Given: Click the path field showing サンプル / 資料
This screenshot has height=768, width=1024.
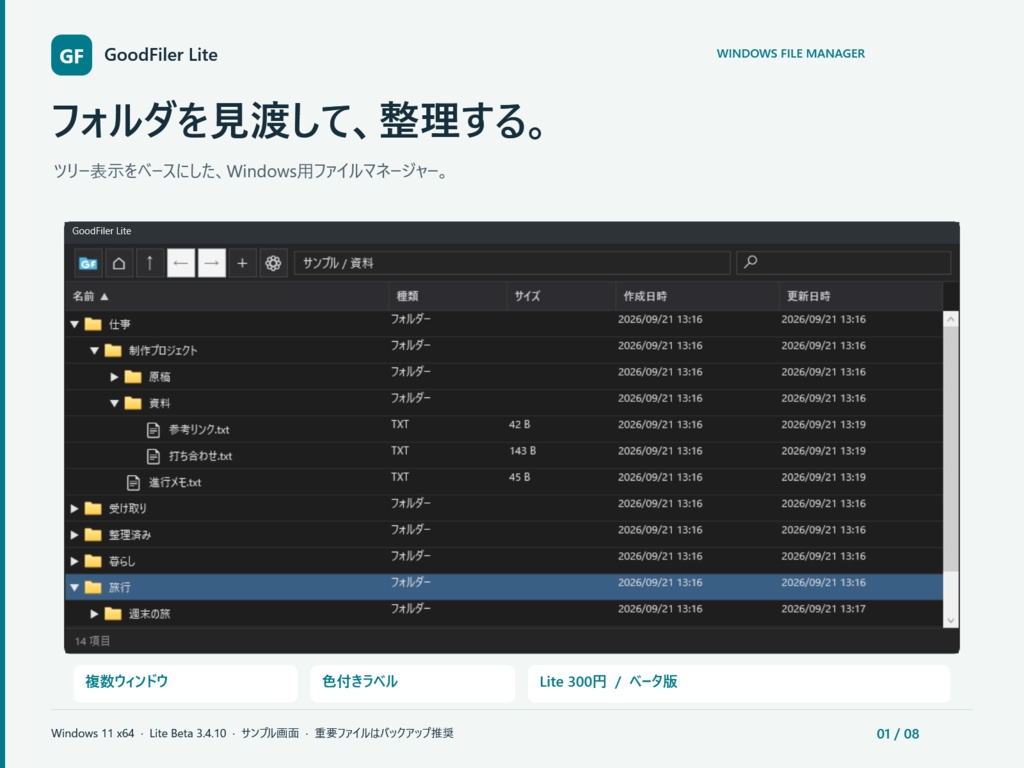Looking at the screenshot, I should 512,263.
